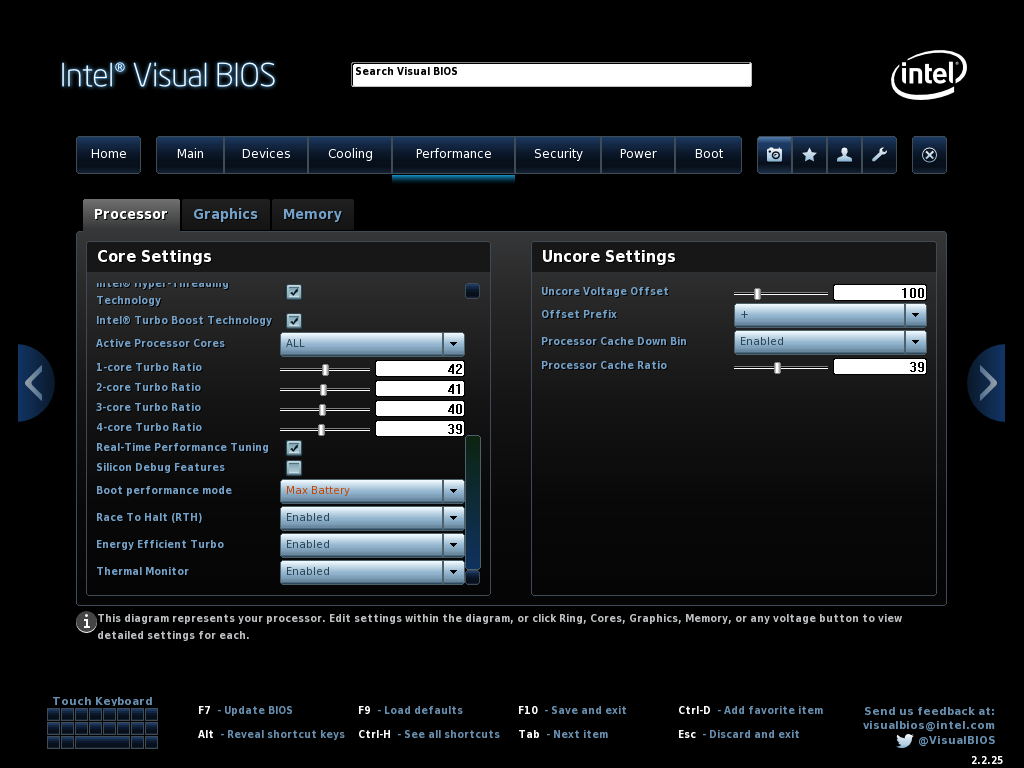Uncheck Real-Time Performance Tuning
Viewport: 1024px width, 768px height.
point(294,448)
